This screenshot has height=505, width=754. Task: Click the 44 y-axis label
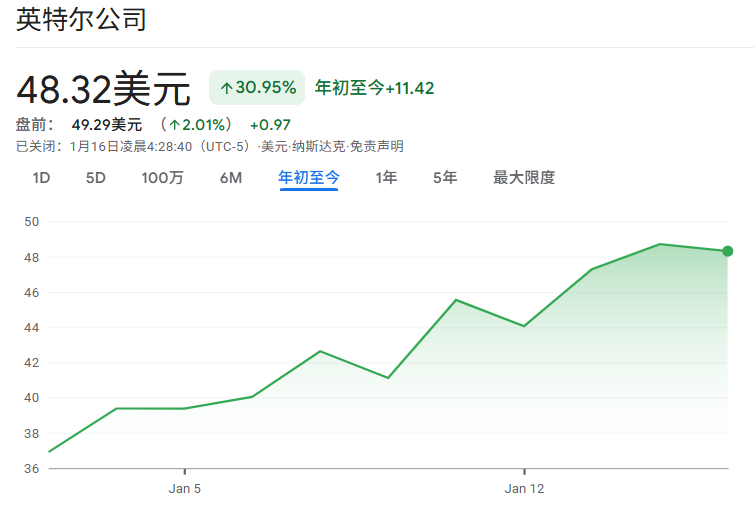tap(32, 328)
